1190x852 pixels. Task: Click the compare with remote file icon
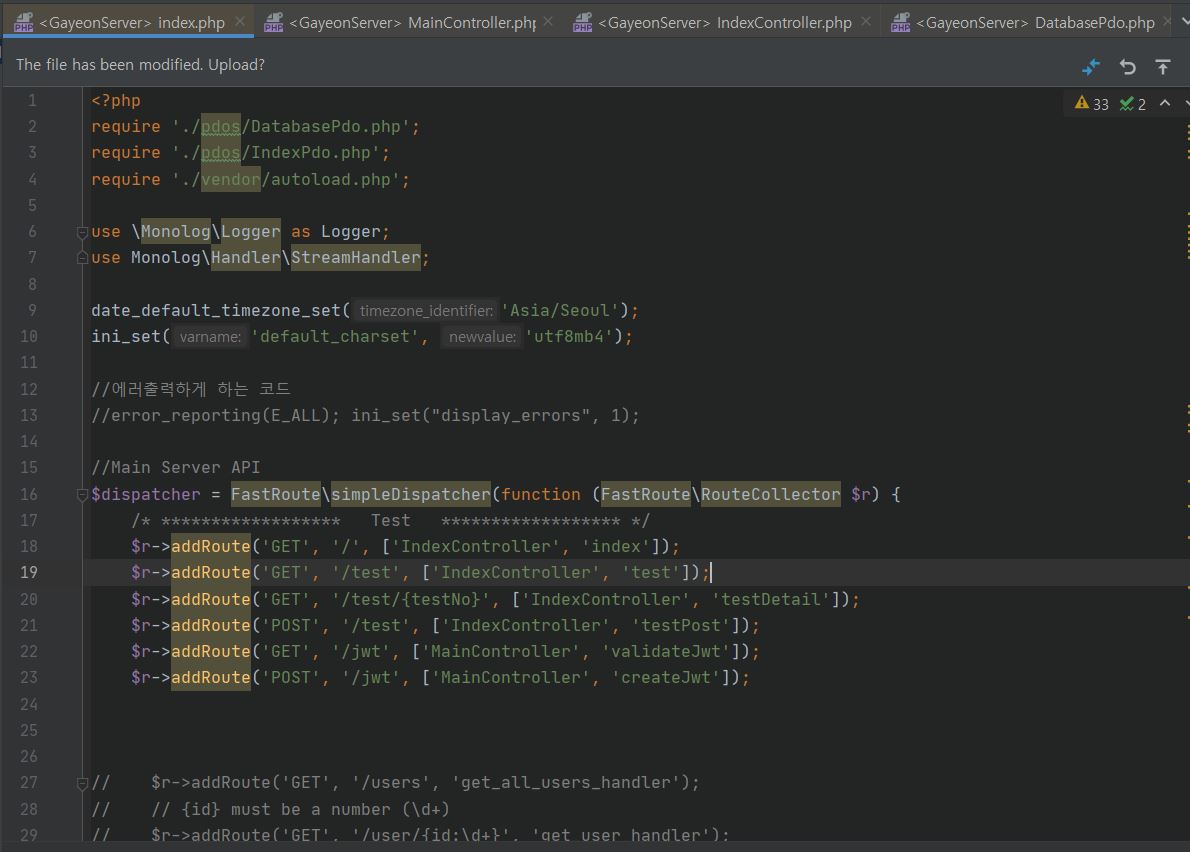tap(1091, 66)
